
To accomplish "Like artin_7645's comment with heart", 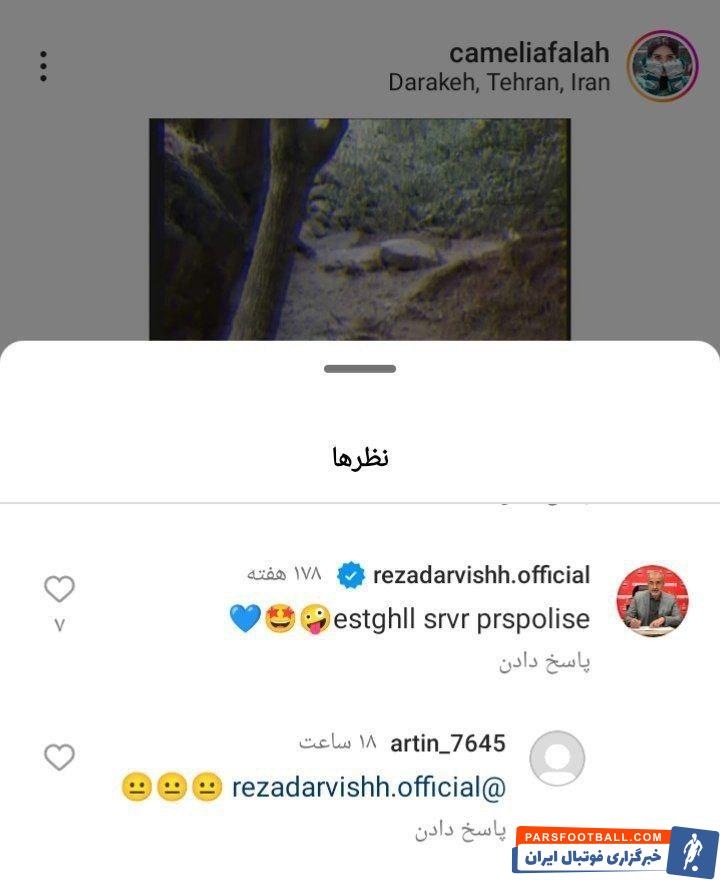I will click(x=59, y=757).
